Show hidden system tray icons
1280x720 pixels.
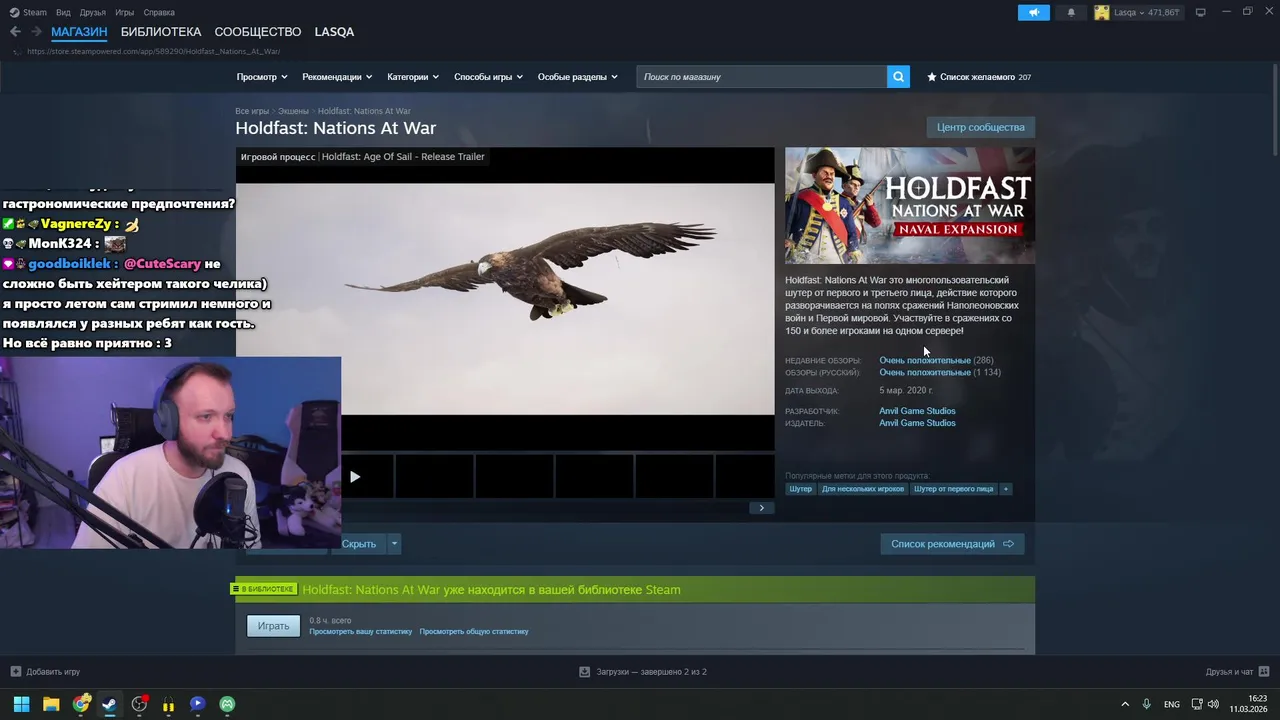pyautogui.click(x=1125, y=704)
